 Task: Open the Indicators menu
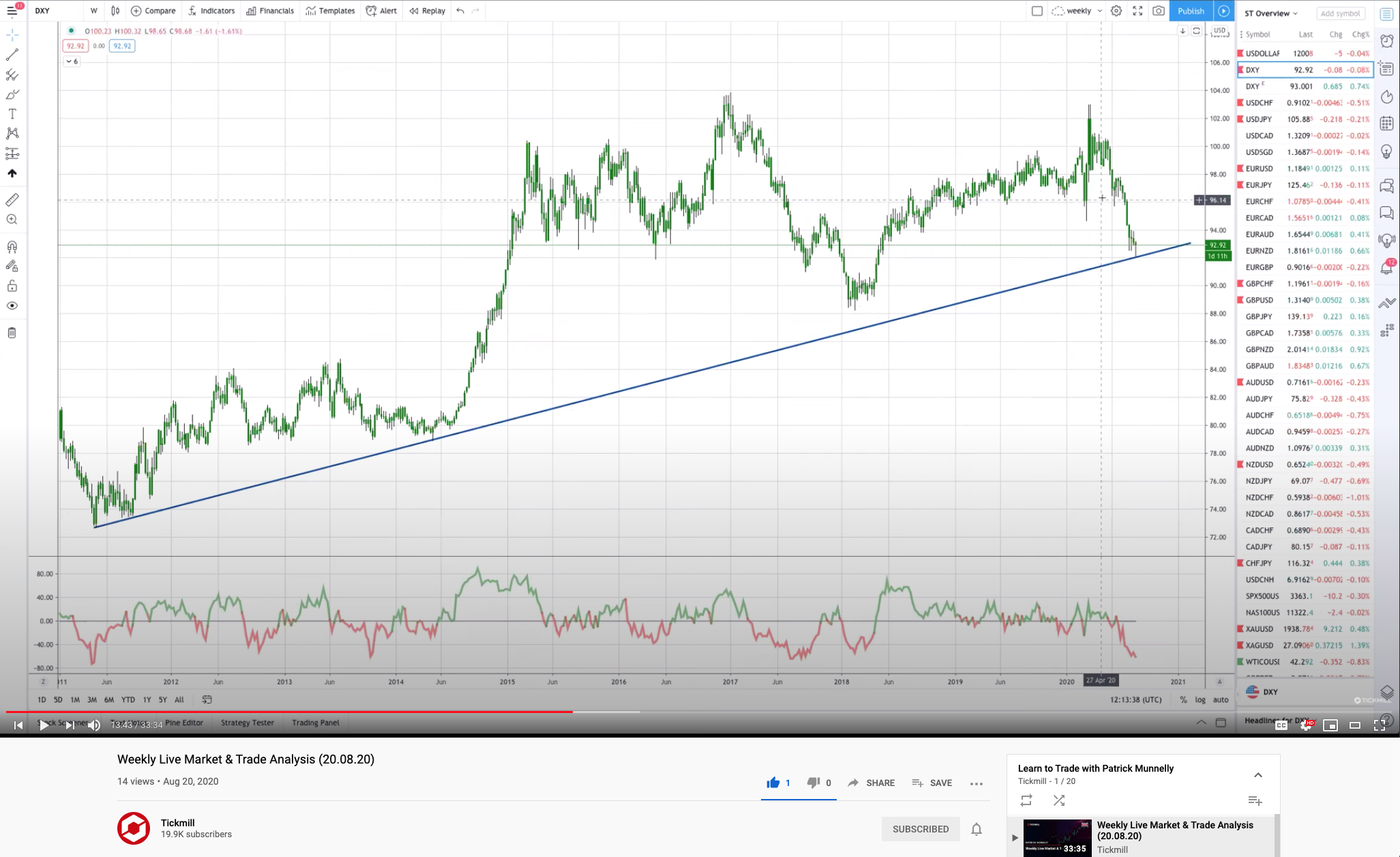click(211, 11)
